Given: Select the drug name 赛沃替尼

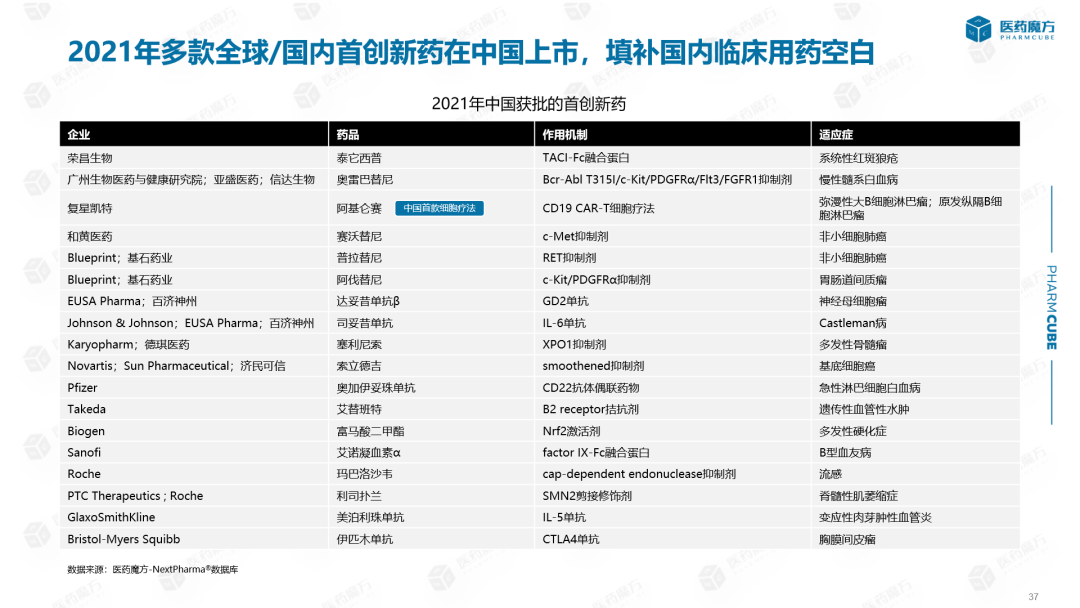Looking at the screenshot, I should (x=359, y=236).
